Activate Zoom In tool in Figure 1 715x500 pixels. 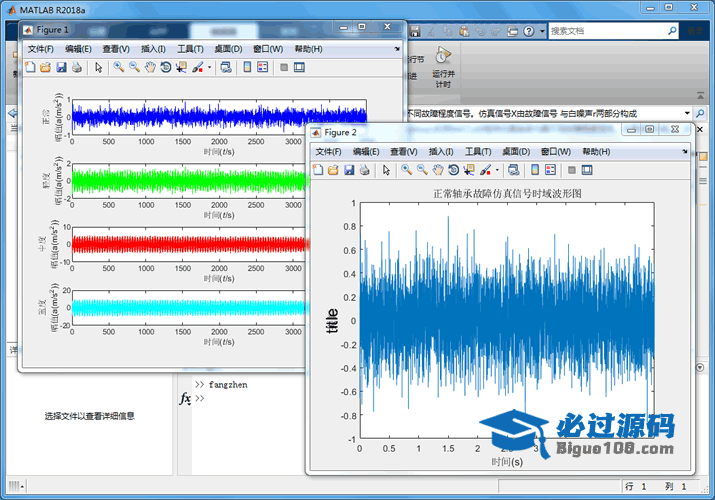pyautogui.click(x=119, y=67)
